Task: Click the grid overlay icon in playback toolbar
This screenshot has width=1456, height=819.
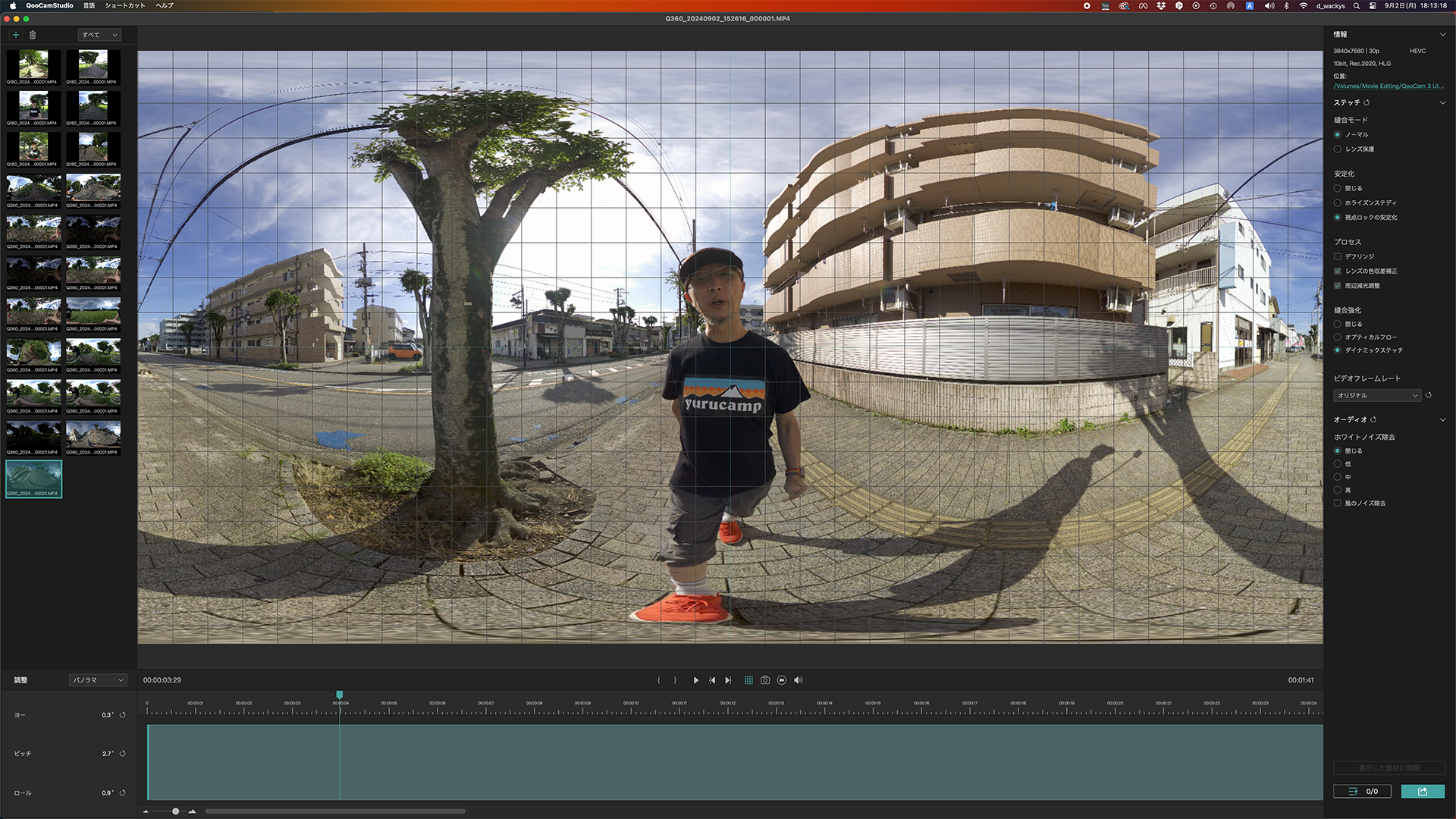Action: point(748,680)
